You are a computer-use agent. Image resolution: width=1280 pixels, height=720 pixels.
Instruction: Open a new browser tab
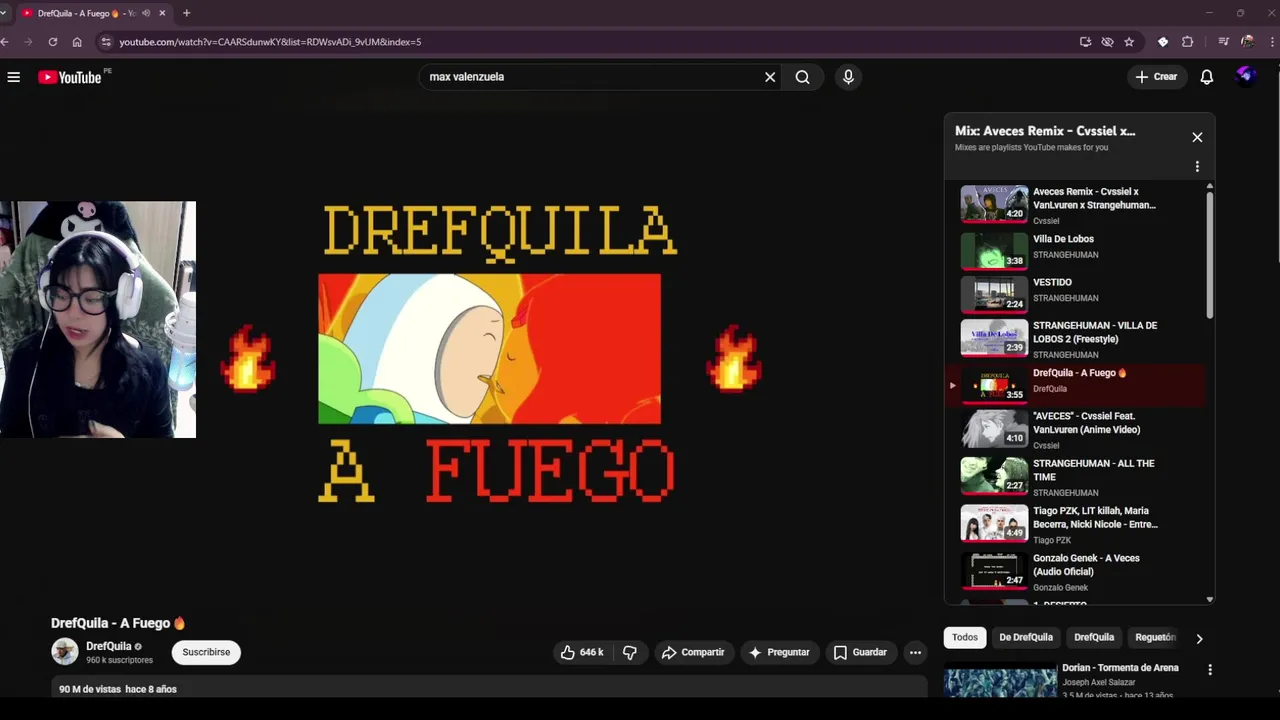point(186,13)
